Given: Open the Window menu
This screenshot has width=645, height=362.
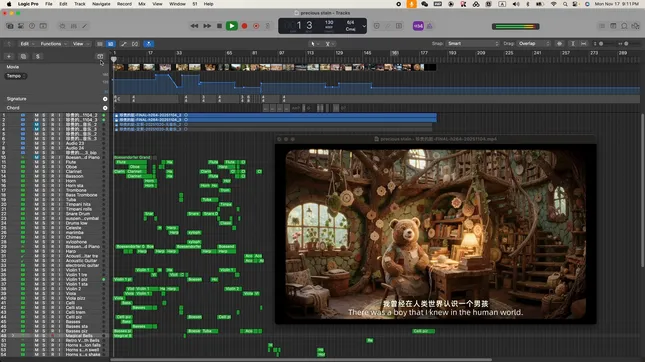Looking at the screenshot, I should 177,4.
